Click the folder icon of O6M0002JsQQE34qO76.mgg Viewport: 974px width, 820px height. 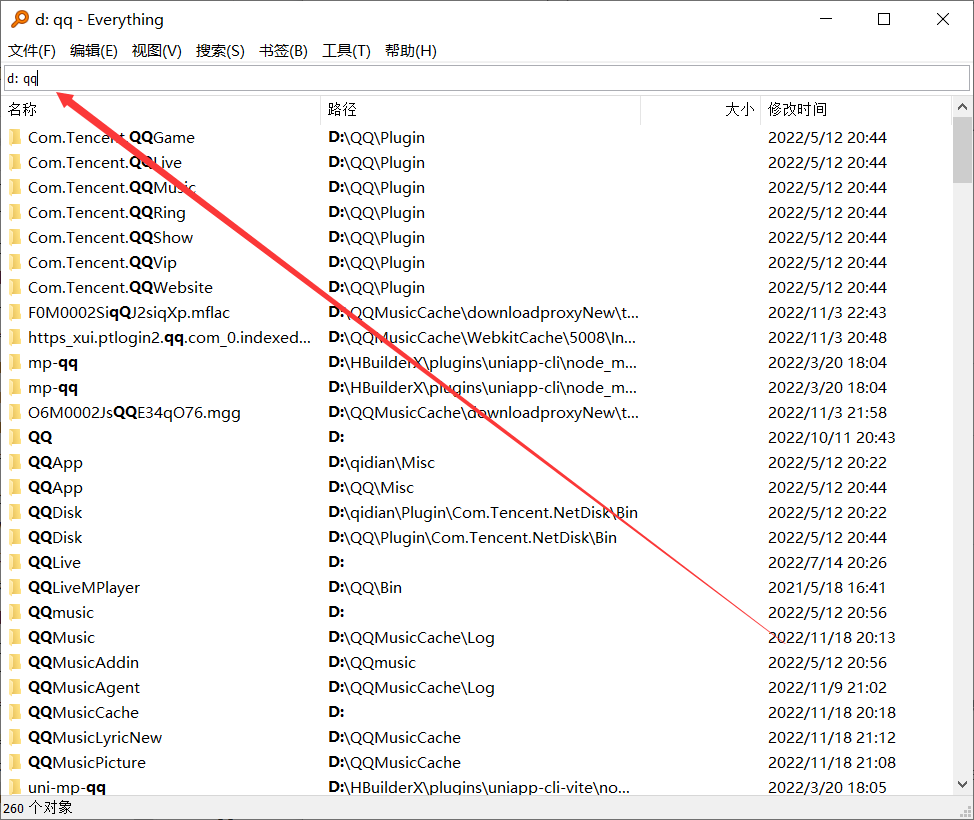click(x=16, y=412)
